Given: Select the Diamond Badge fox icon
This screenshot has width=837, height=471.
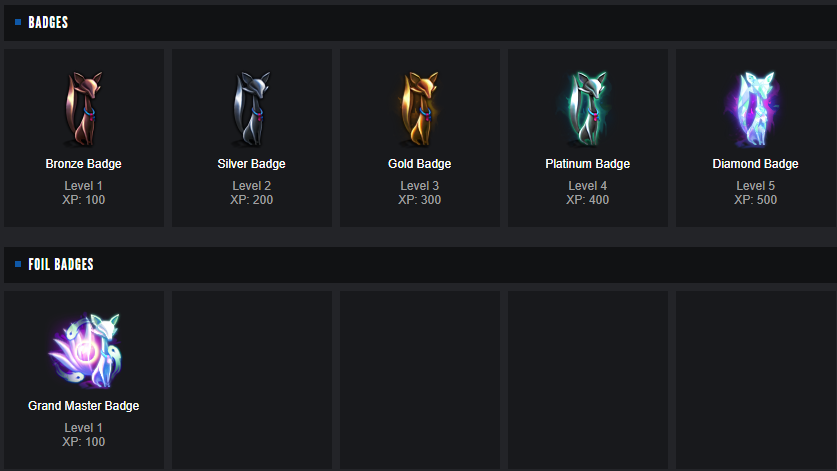Looking at the screenshot, I should click(x=755, y=108).
